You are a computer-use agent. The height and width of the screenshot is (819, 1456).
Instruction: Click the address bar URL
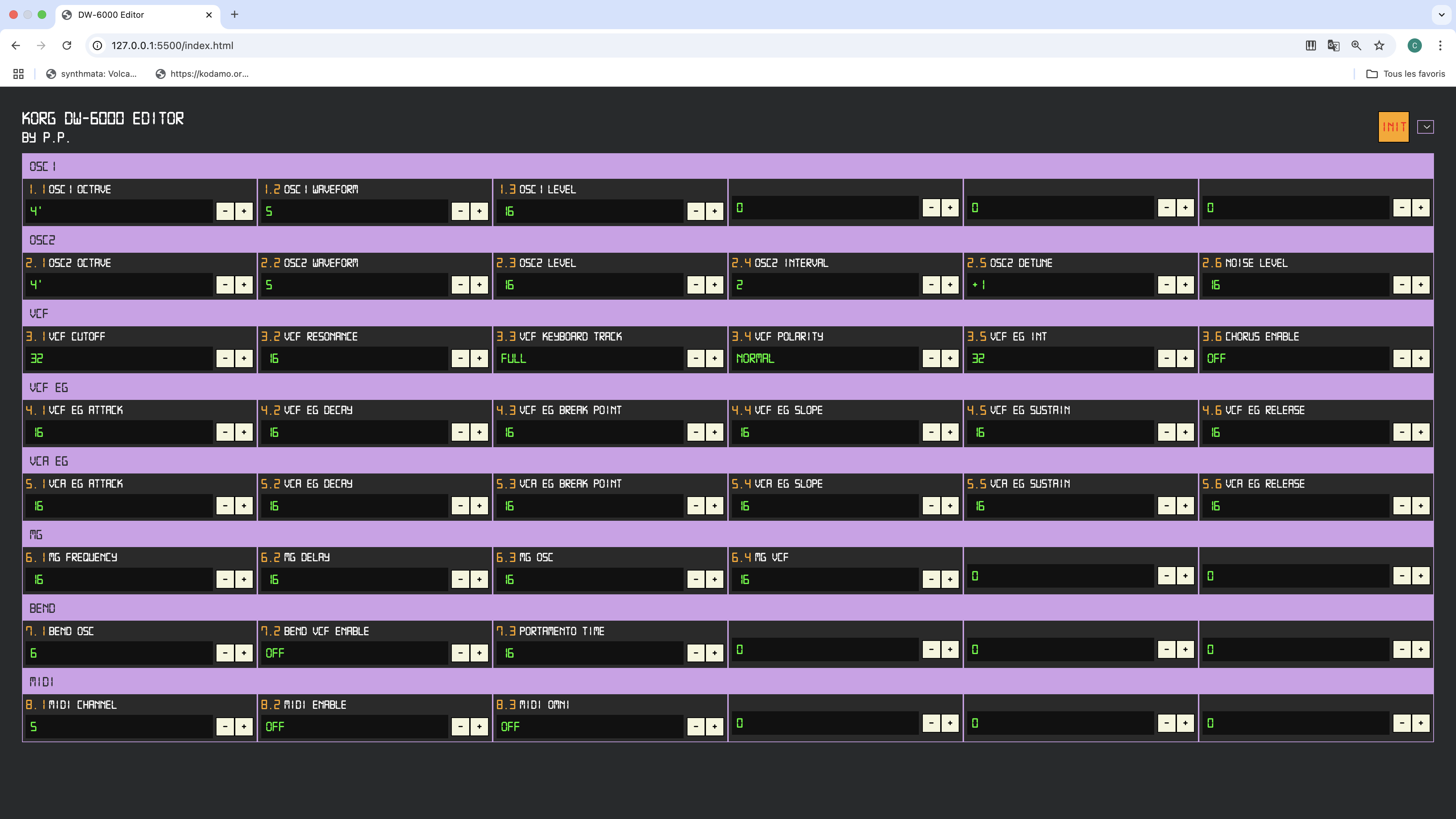coord(172,45)
